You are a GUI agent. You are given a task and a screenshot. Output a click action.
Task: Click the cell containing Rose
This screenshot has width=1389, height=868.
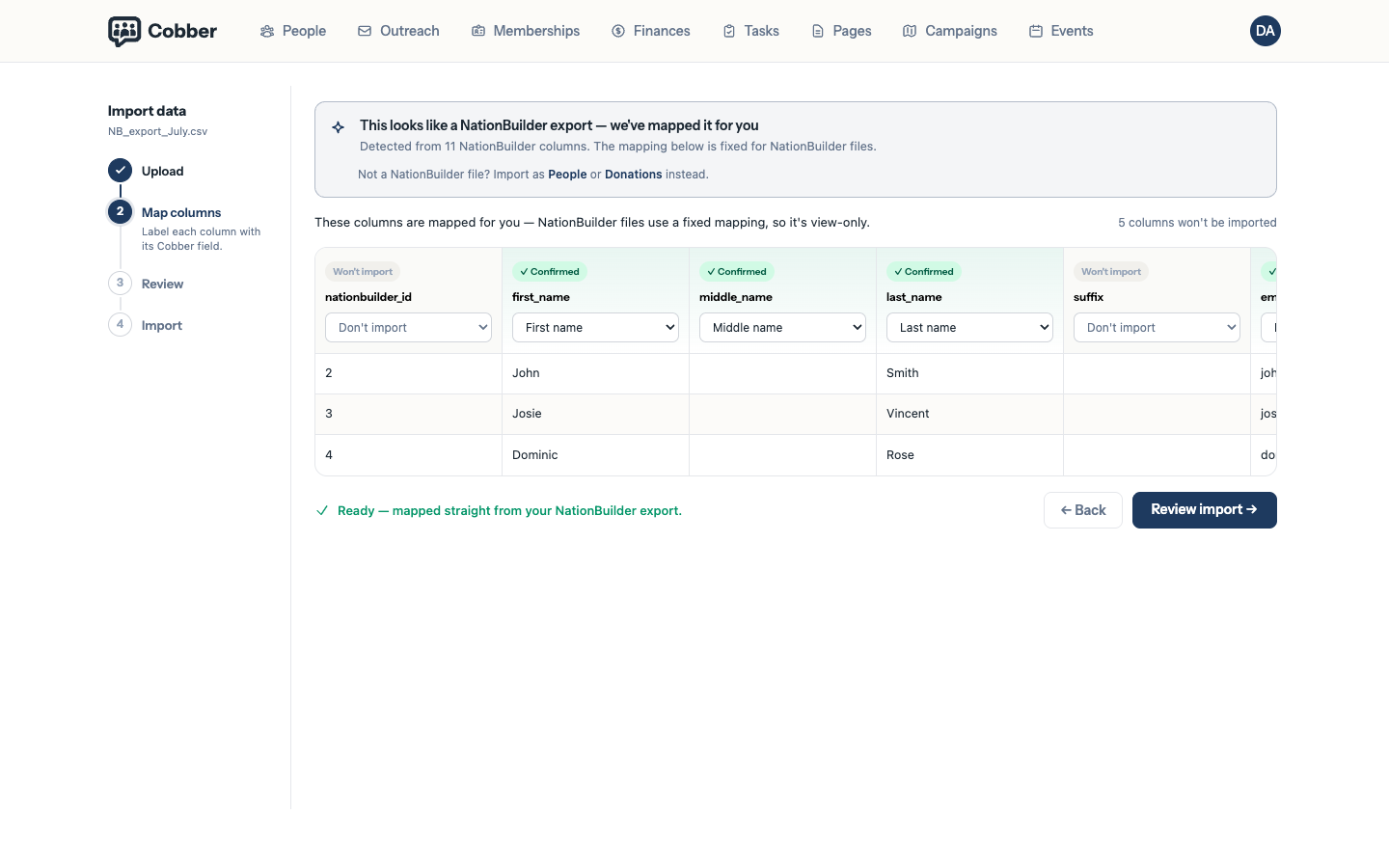[969, 455]
